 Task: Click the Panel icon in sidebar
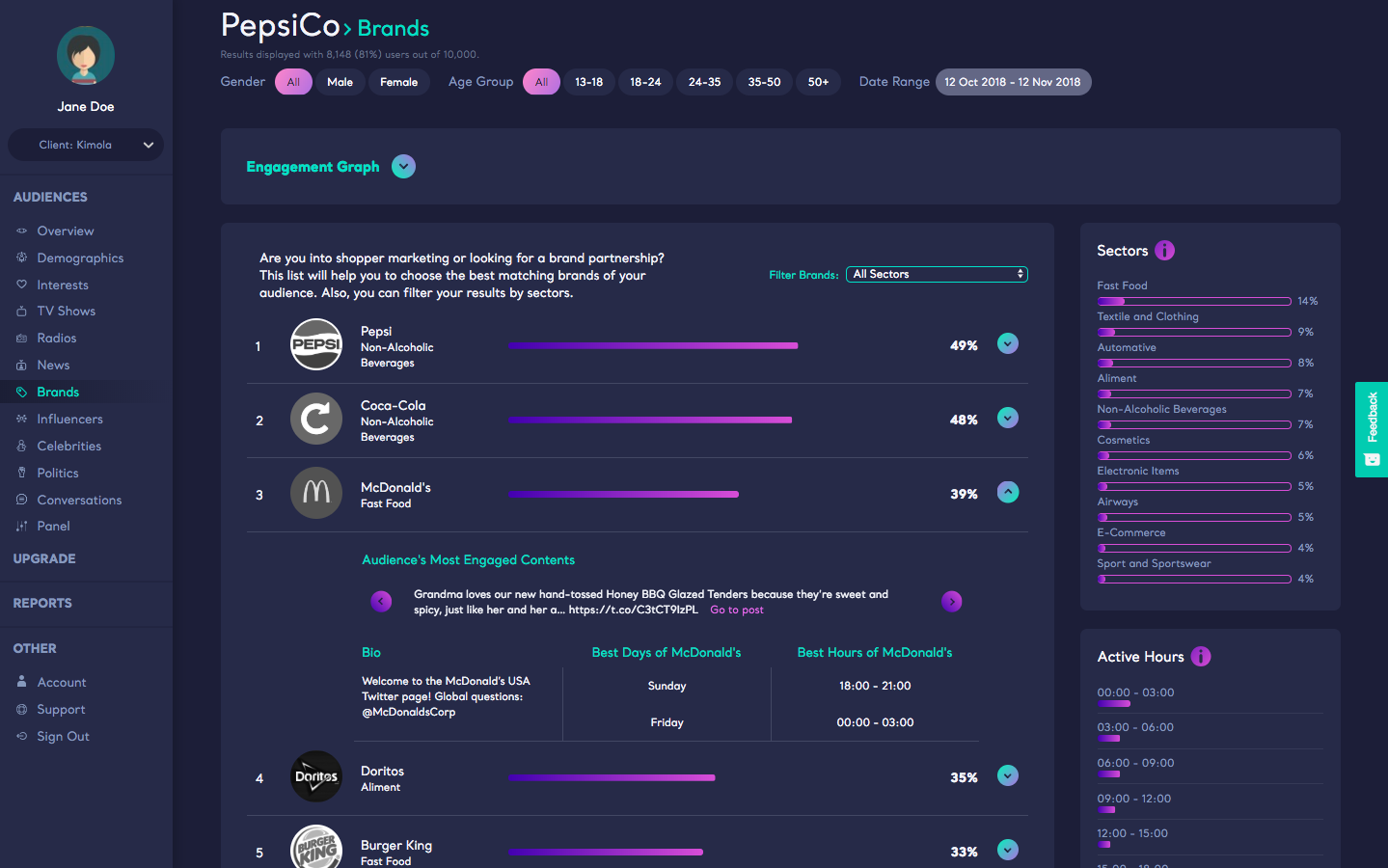tap(21, 527)
